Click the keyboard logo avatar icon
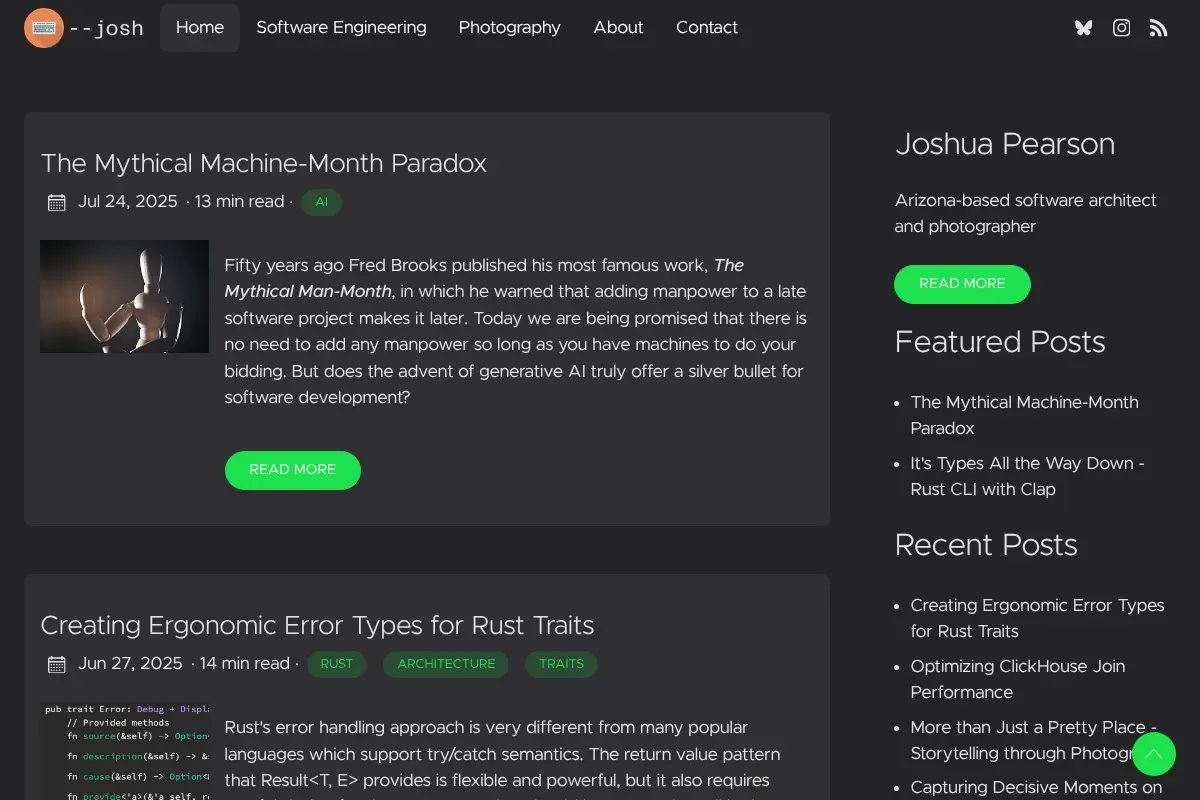 point(44,28)
